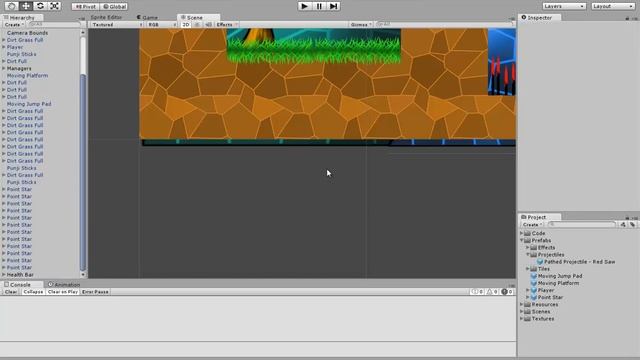Image resolution: width=640 pixels, height=360 pixels.
Task: Expand the Effects folder in Project
Action: 527,247
